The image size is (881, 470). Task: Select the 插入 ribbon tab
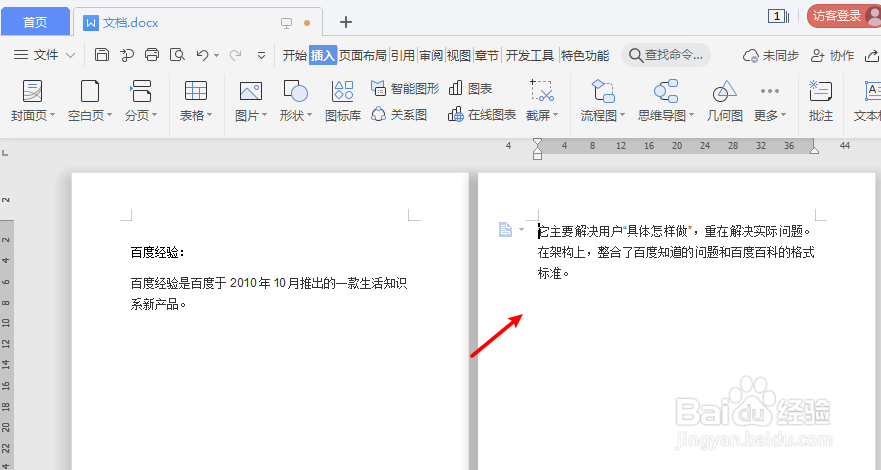pos(323,55)
